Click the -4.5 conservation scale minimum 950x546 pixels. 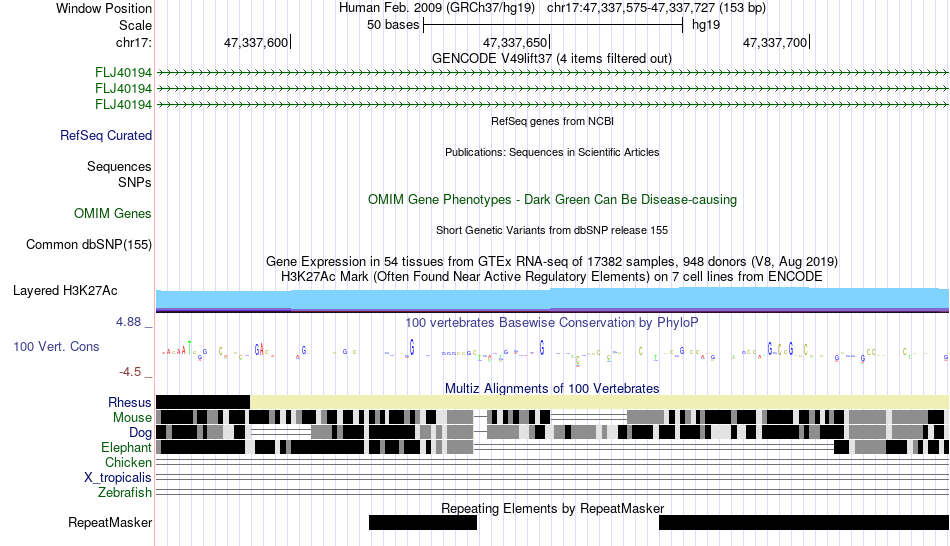pyautogui.click(x=130, y=371)
